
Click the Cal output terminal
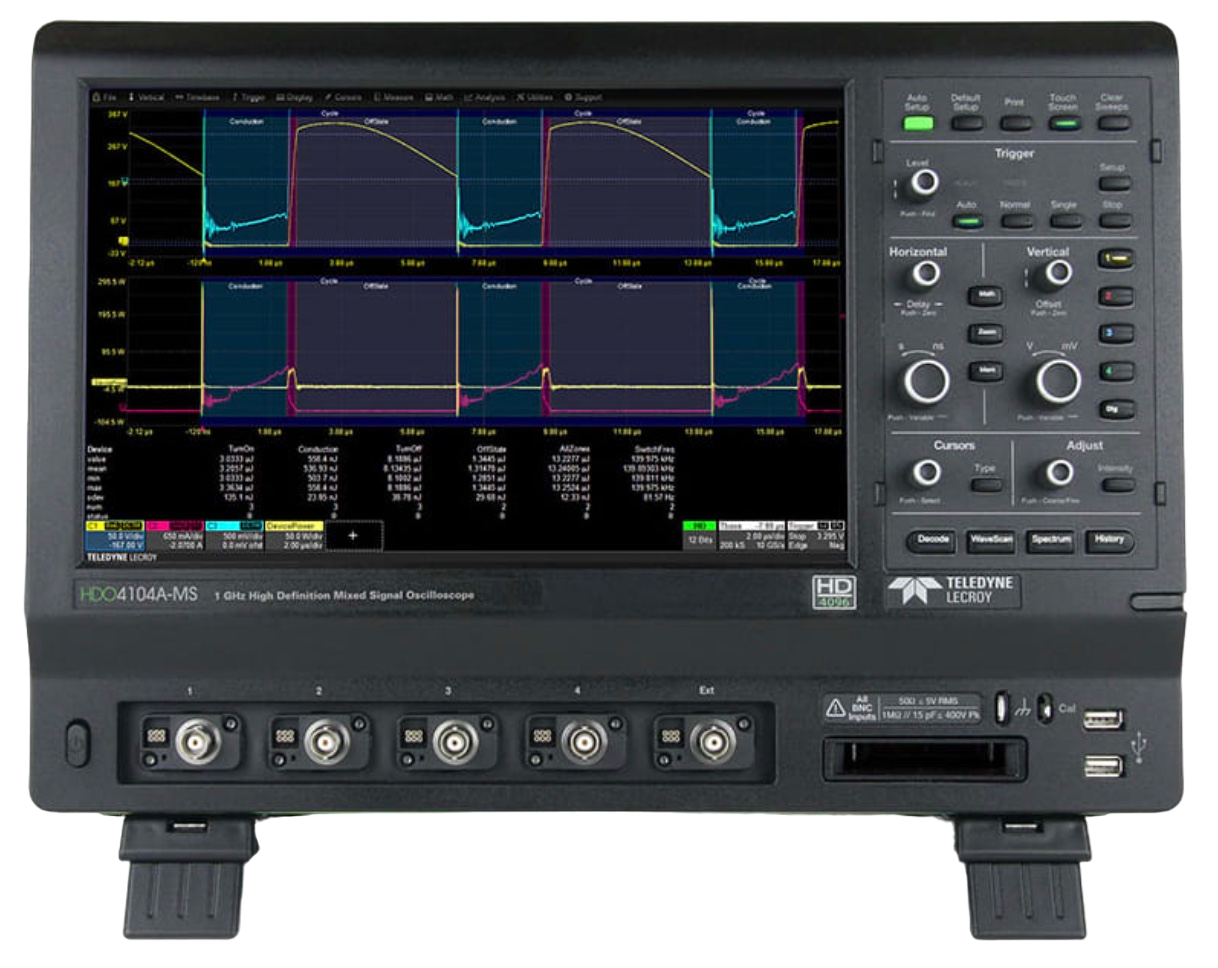1044,707
